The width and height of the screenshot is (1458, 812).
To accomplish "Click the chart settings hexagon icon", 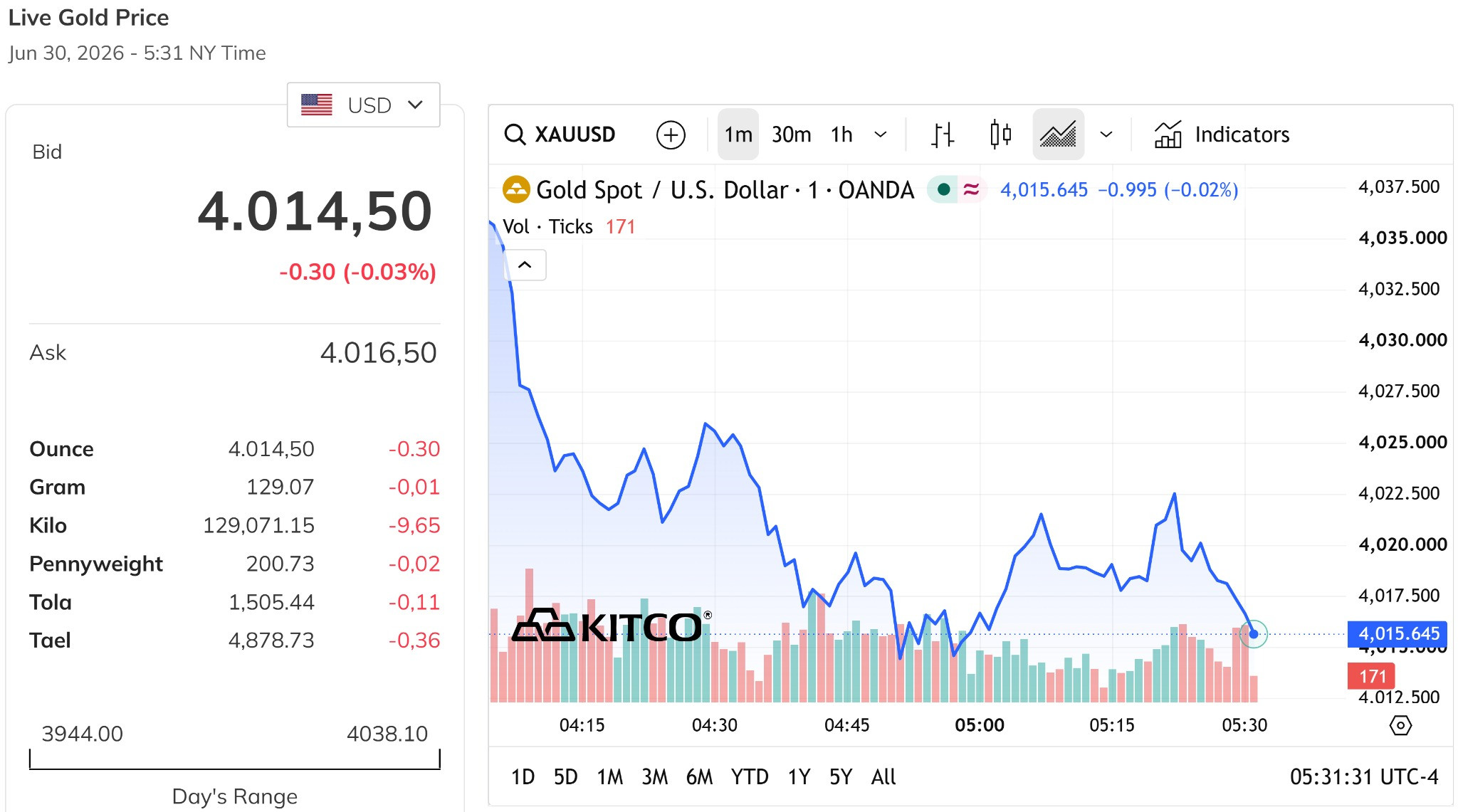I will click(x=1400, y=726).
